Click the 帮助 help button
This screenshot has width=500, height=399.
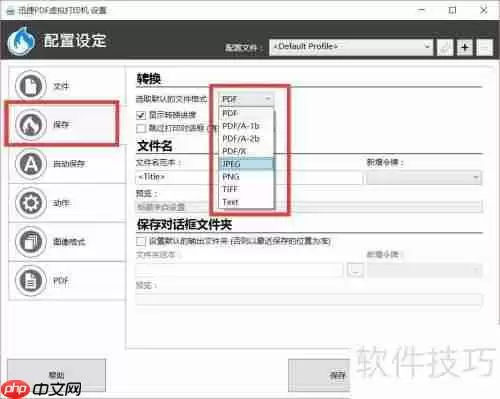(x=57, y=375)
